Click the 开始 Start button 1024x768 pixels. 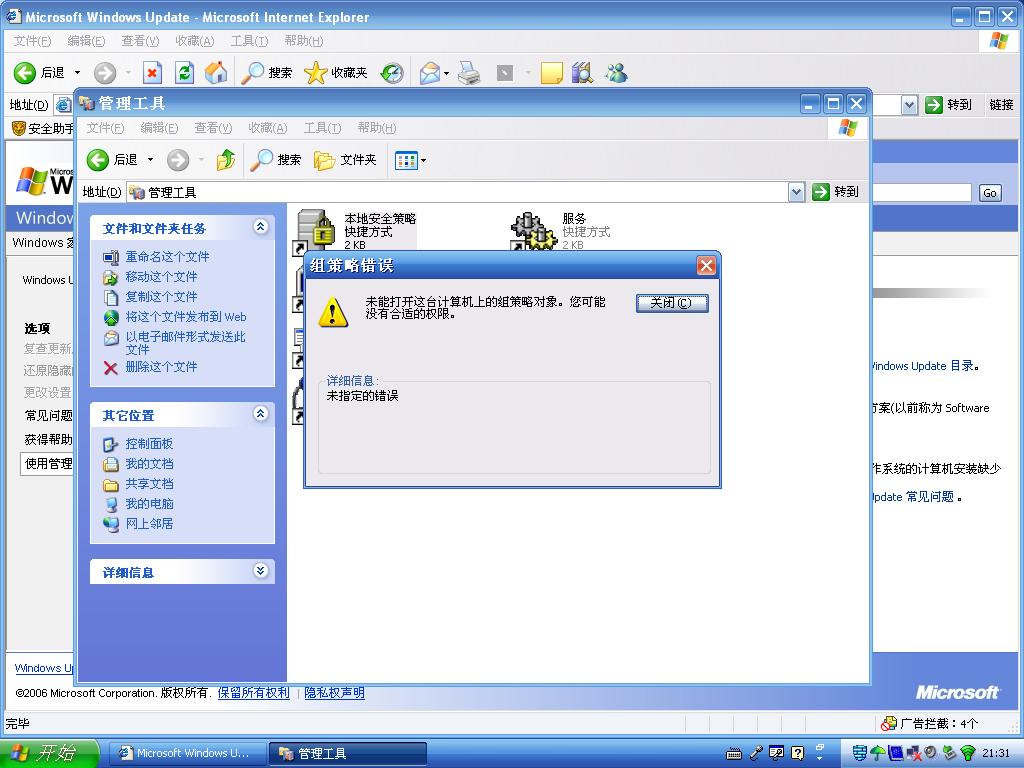(48, 754)
